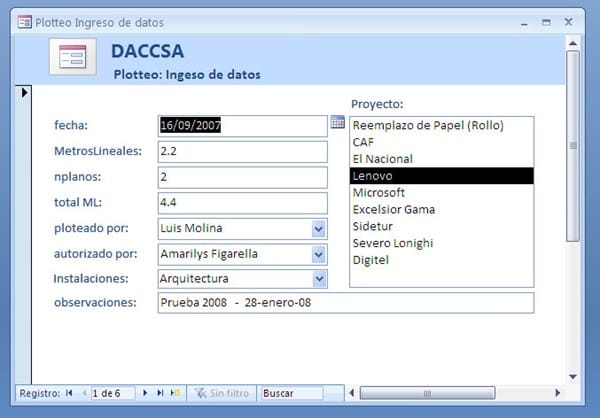This screenshot has width=600, height=418.
Task: Select Microsoft in the project list
Action: [x=442, y=193]
